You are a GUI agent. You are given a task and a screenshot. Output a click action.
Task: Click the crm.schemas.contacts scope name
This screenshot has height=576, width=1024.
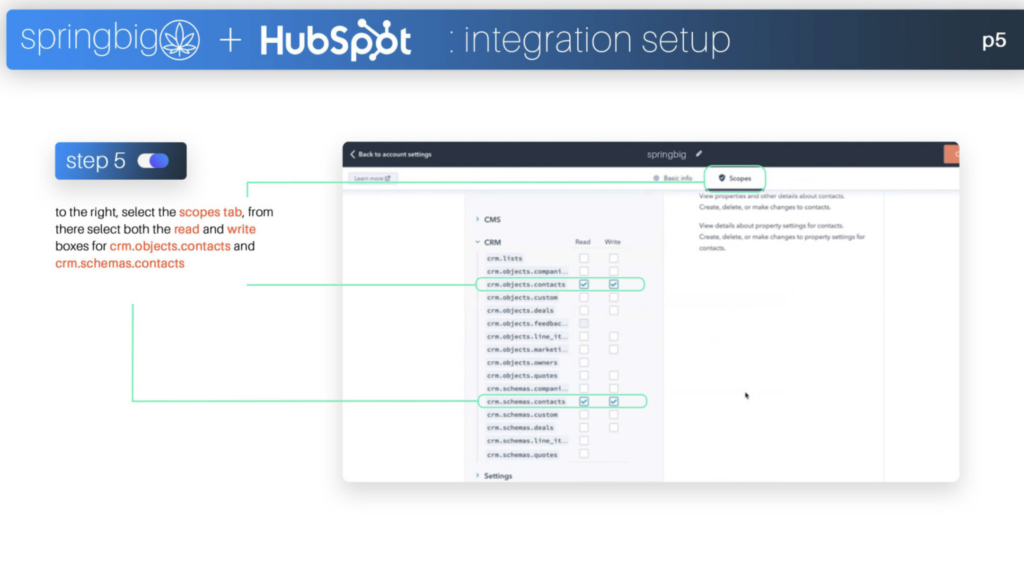tap(526, 402)
